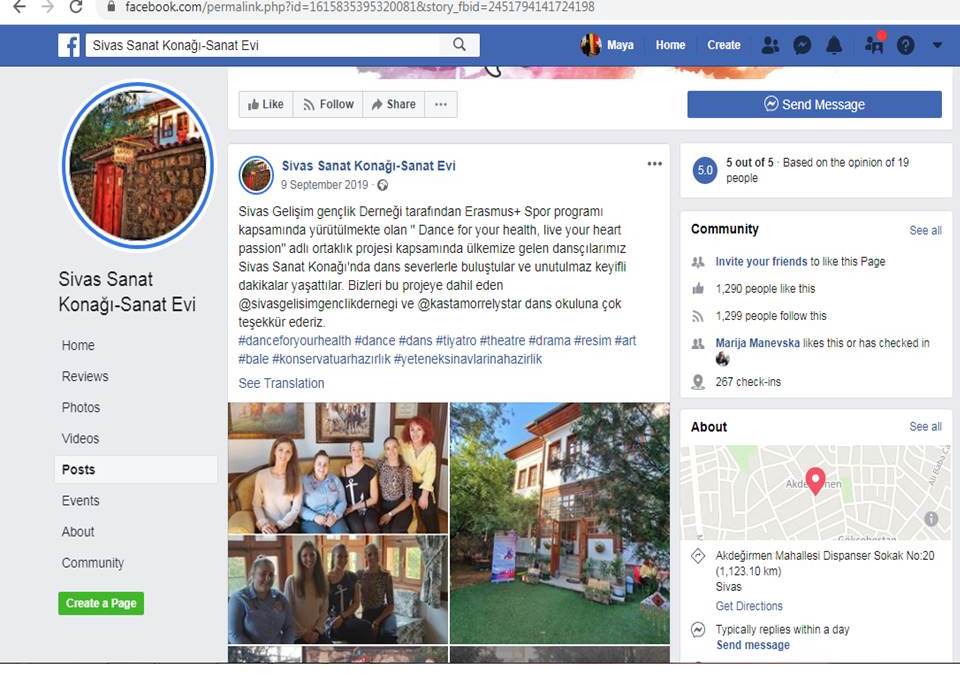The height and width of the screenshot is (680, 960).
Task: Click the search magnifier icon
Action: [x=459, y=45]
